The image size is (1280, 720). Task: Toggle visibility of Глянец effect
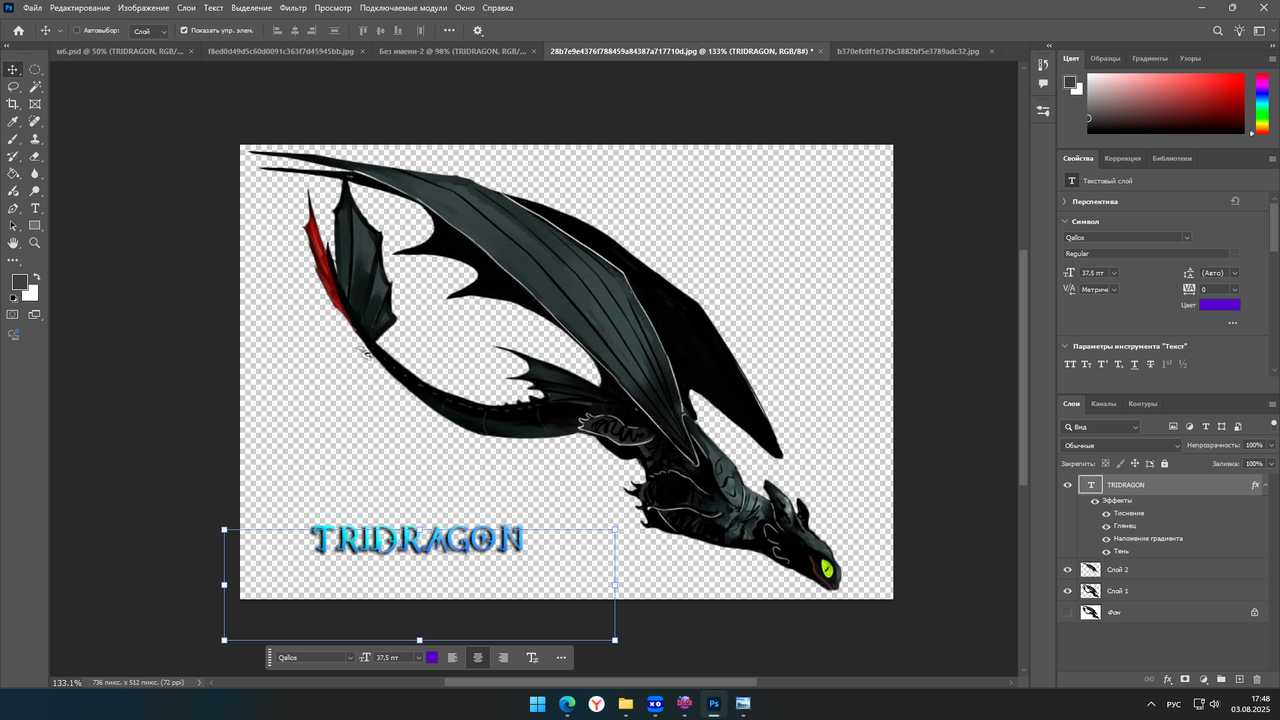[x=1106, y=526]
